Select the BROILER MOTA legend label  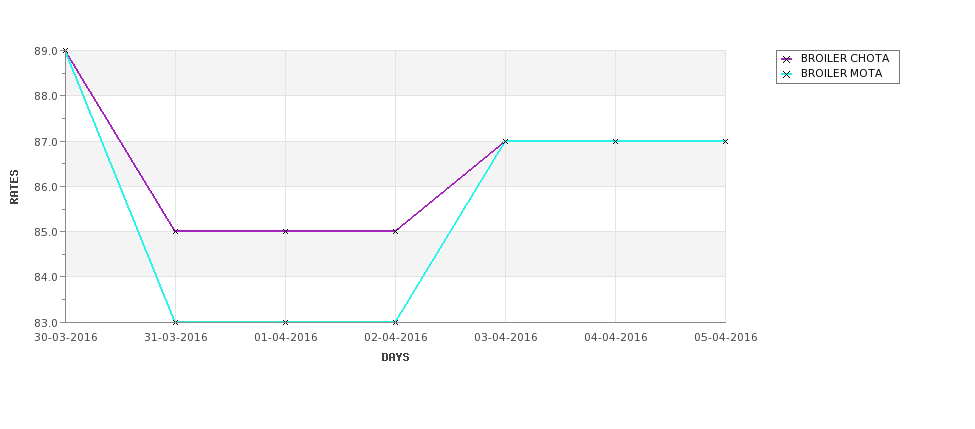click(841, 73)
